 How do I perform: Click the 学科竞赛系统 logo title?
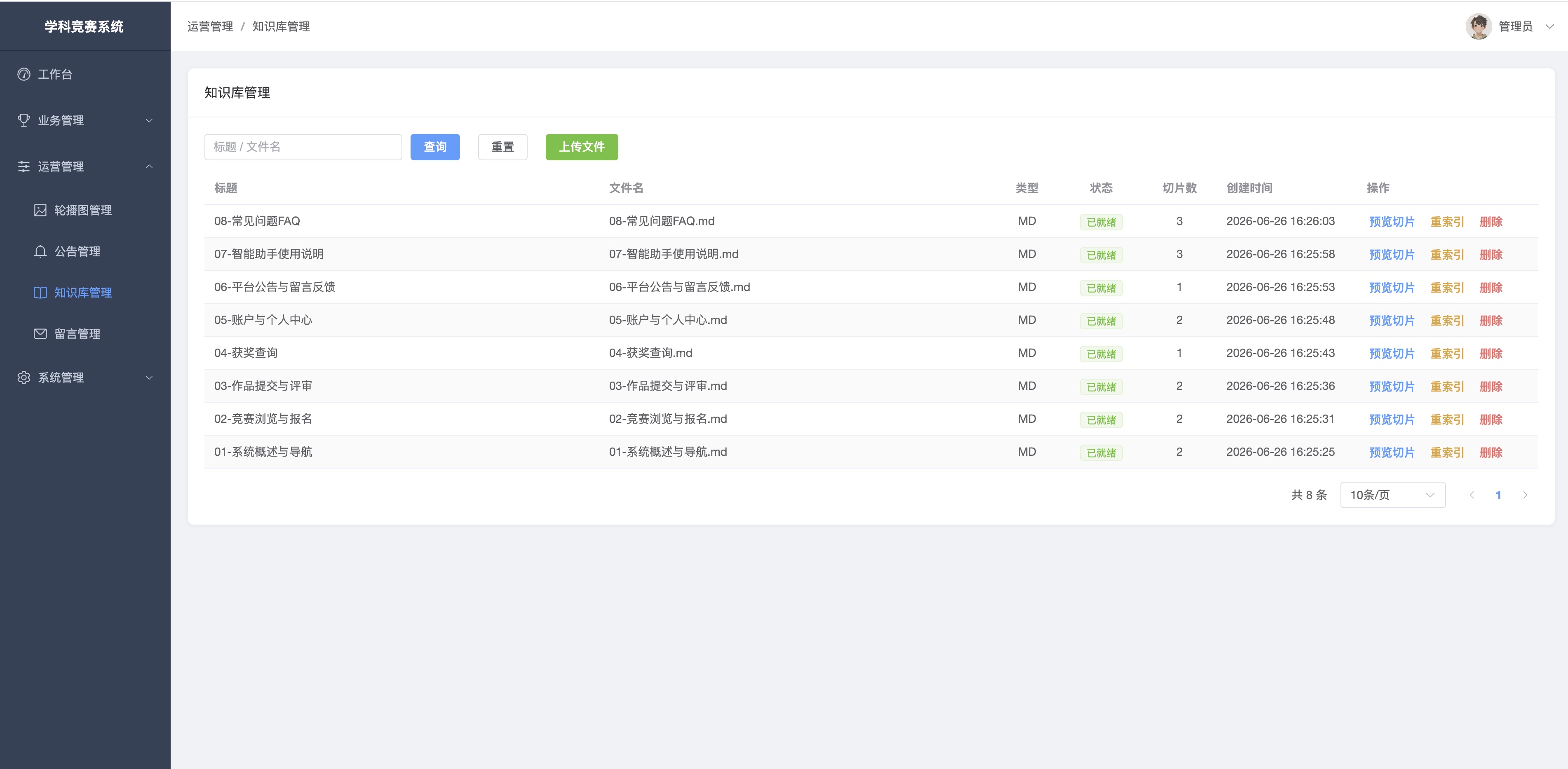click(x=84, y=26)
